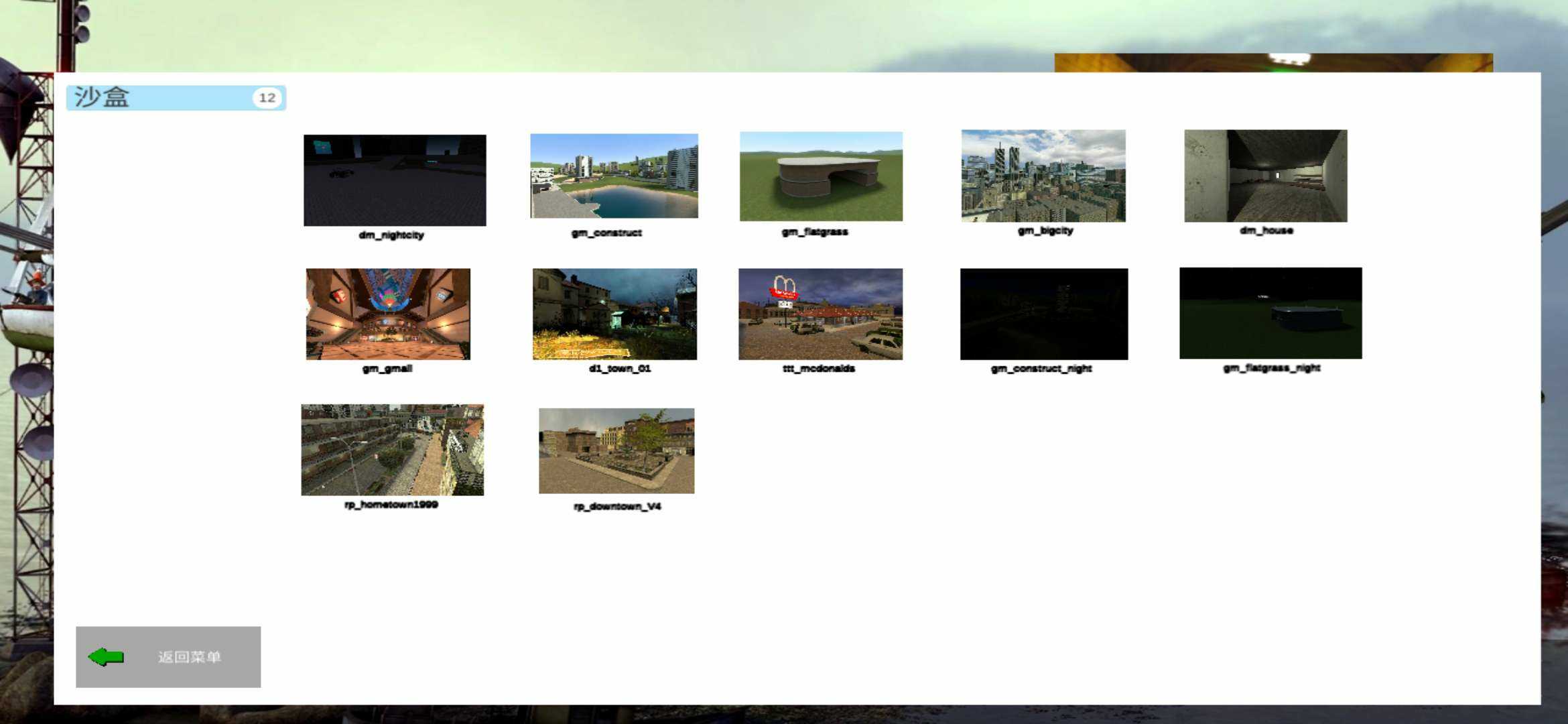
Task: Click the dm_house label text
Action: (x=1266, y=231)
